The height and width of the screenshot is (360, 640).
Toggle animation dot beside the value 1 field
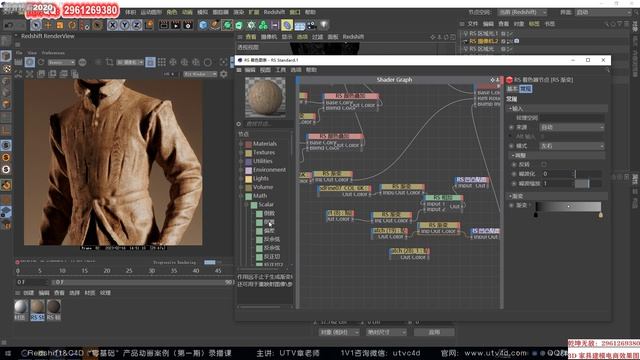(x=514, y=184)
